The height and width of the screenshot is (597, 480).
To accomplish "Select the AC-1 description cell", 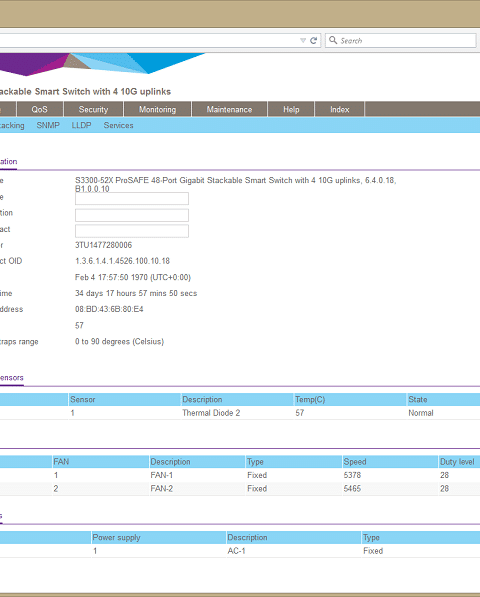I will pos(236,551).
